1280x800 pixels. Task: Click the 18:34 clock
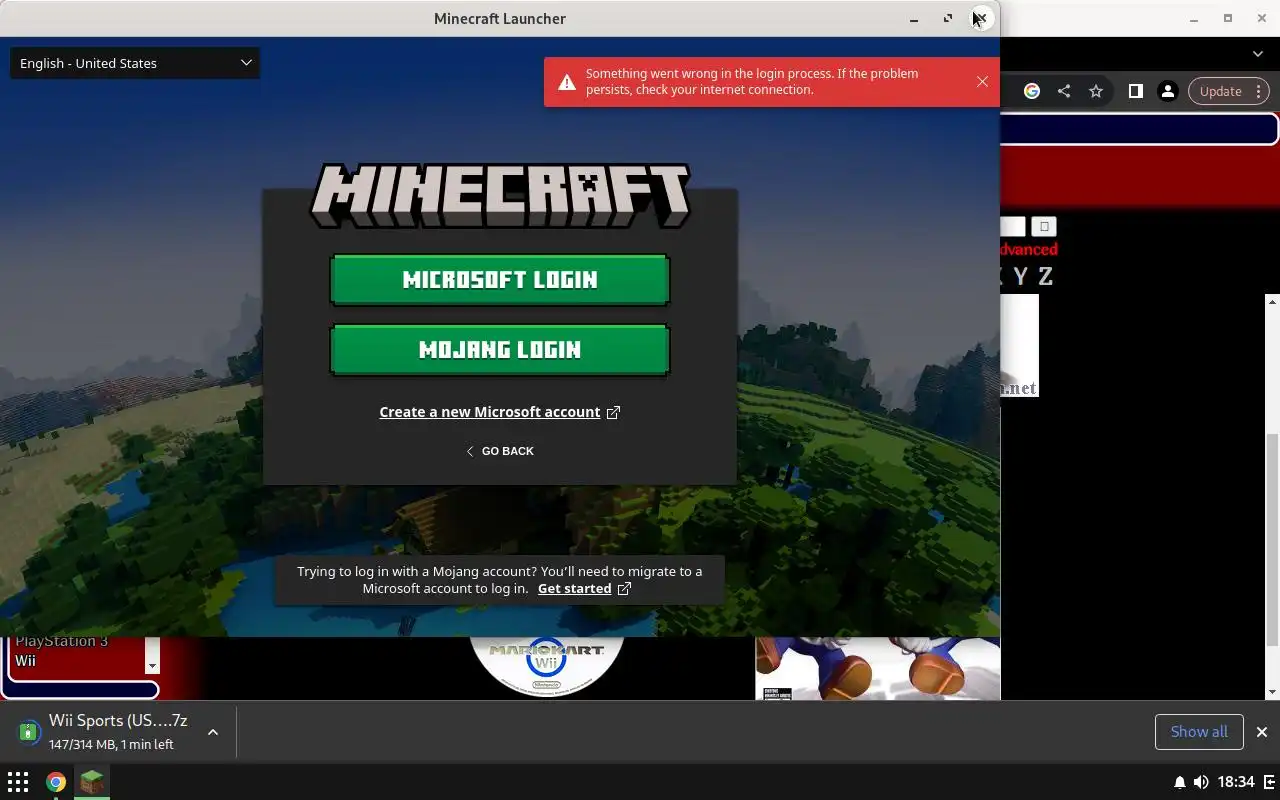pos(1237,782)
